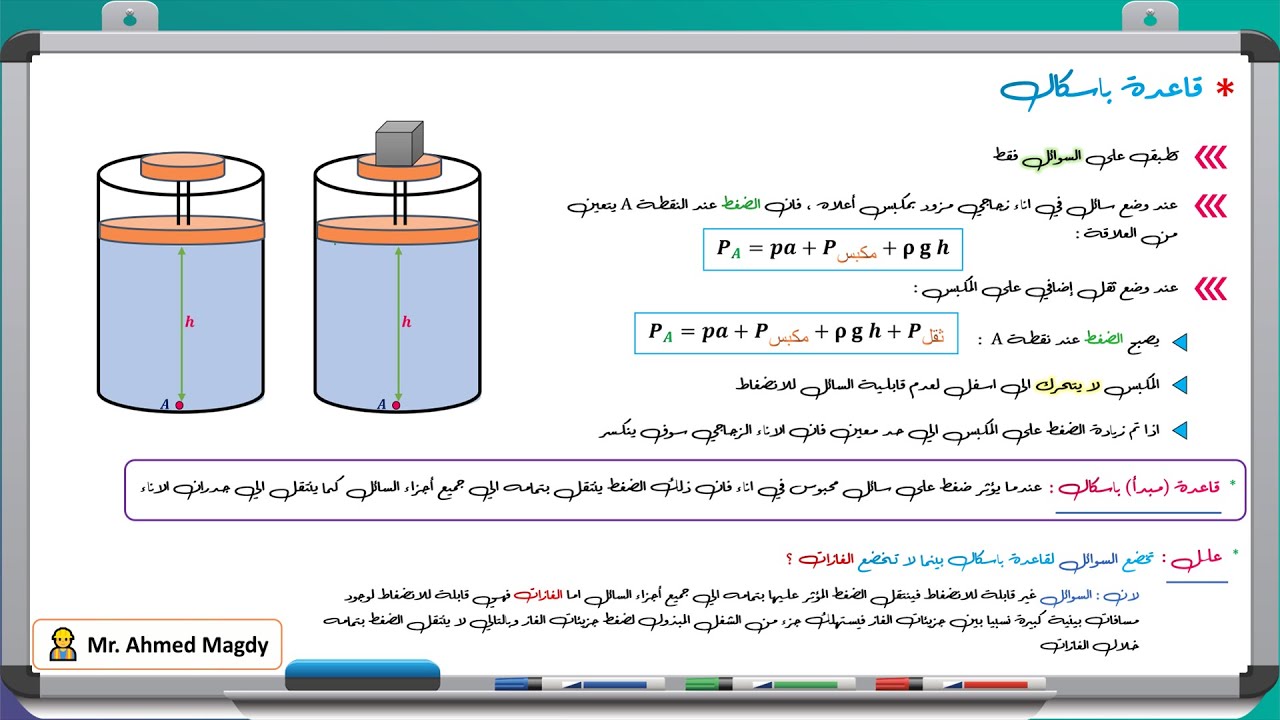Click the first formula box without the 'ثقل' term
This screenshot has width=1280, height=720.
coord(833,250)
